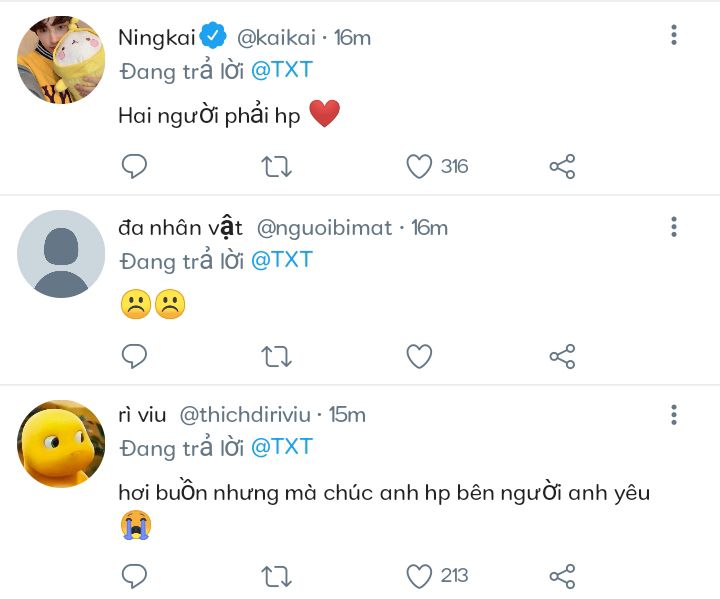The height and width of the screenshot is (599, 720).
Task: Like rì viu's tweet with 213 likes
Action: pyautogui.click(x=419, y=575)
